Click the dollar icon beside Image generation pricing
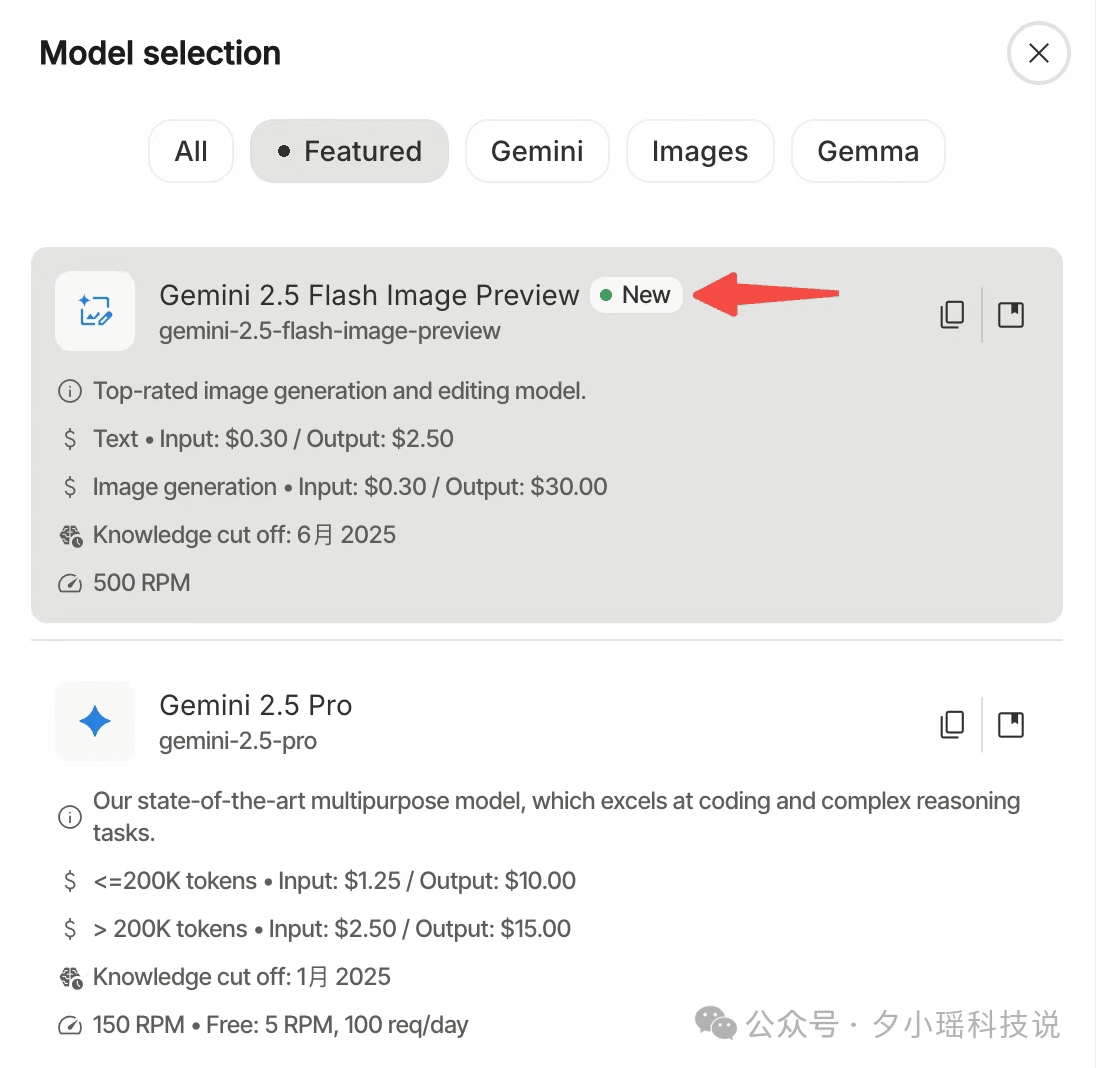This screenshot has height=1068, width=1096. 70,486
